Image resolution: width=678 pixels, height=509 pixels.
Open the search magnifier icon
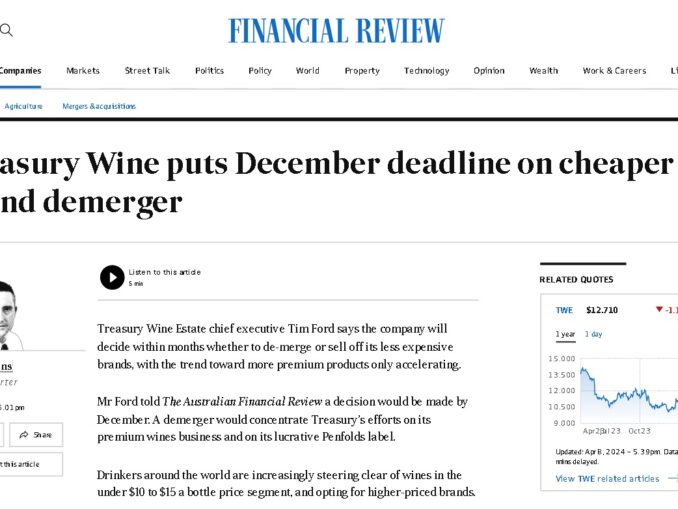tap(6, 30)
